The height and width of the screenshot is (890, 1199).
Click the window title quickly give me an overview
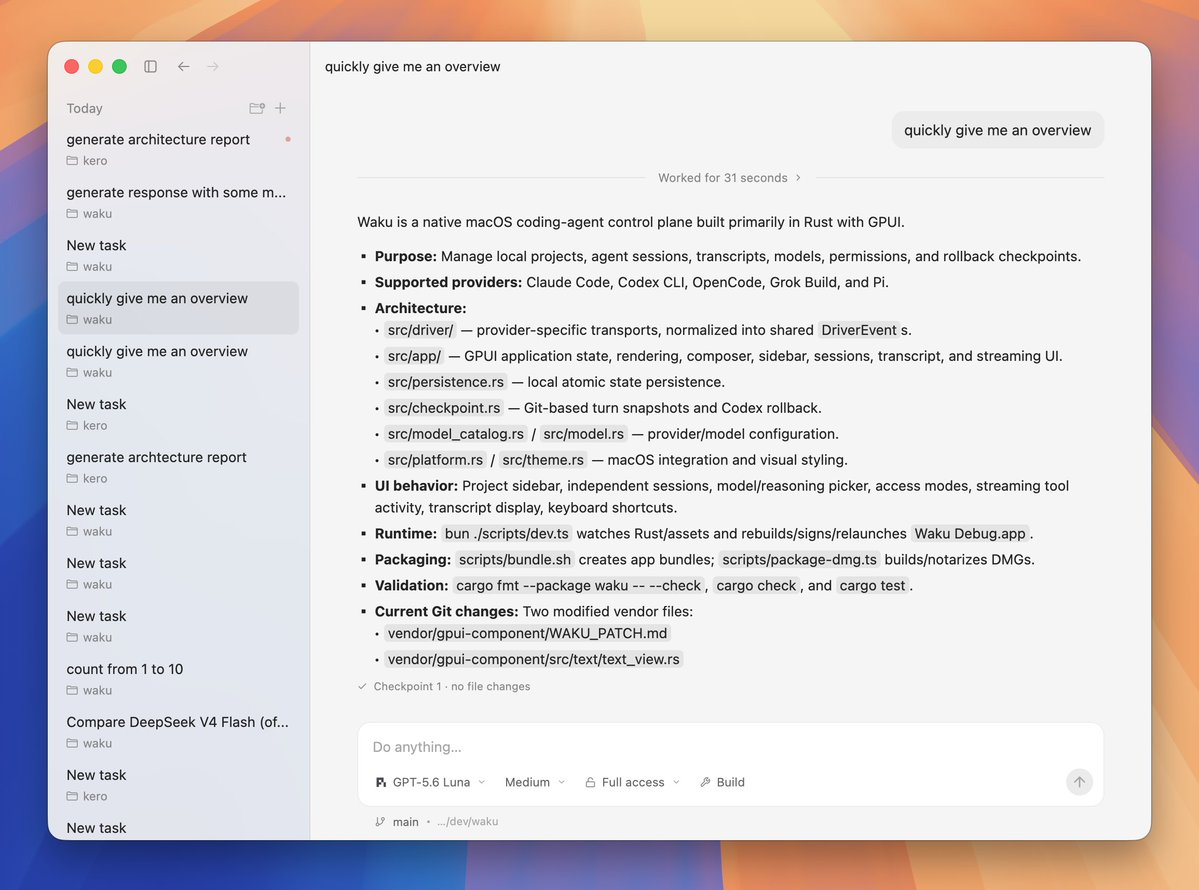pyautogui.click(x=412, y=67)
